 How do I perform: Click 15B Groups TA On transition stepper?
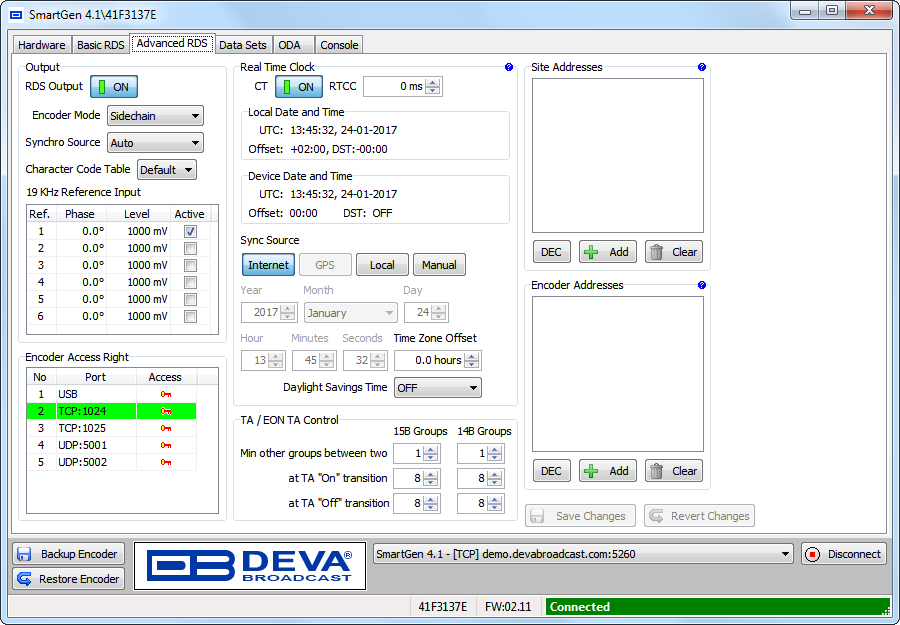[430, 479]
